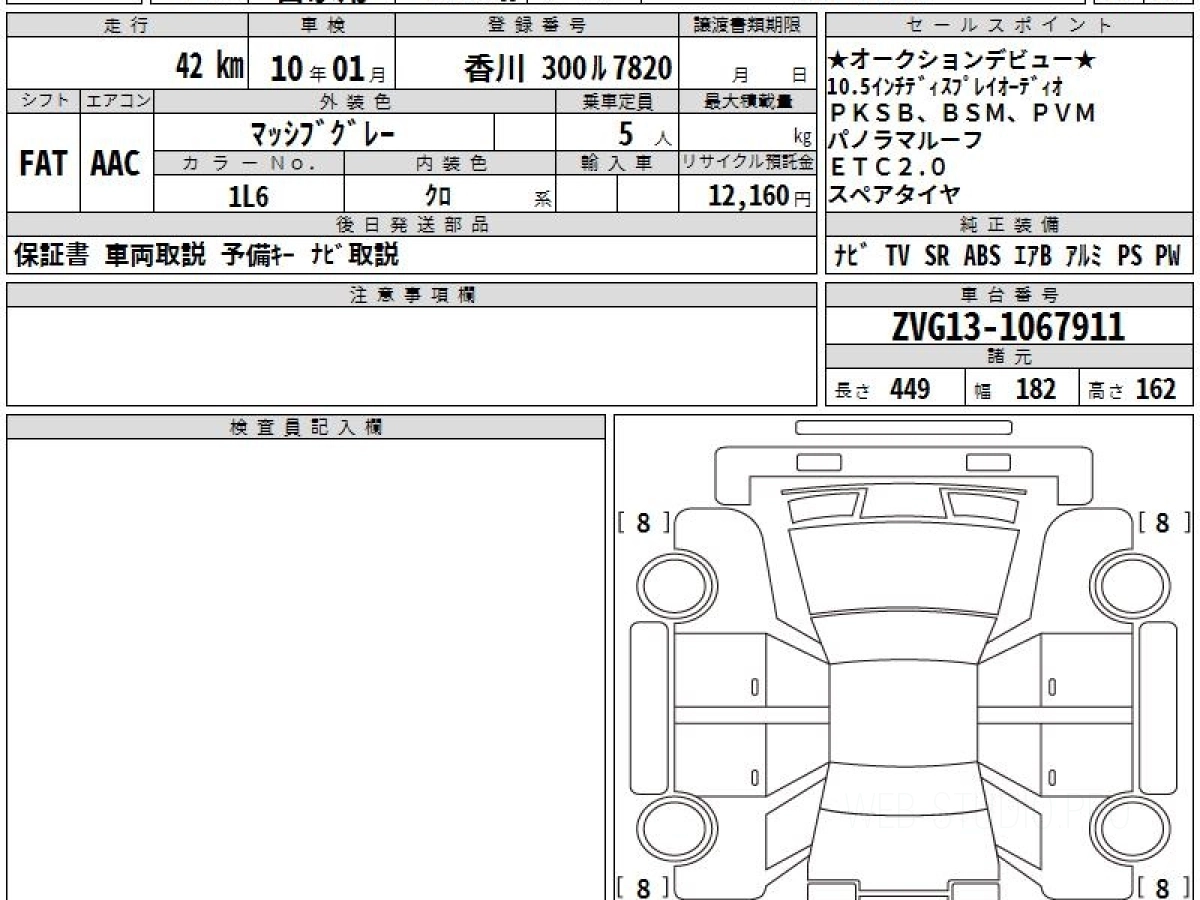
Task: Select exterior color マッシブグレー
Action: pos(323,131)
